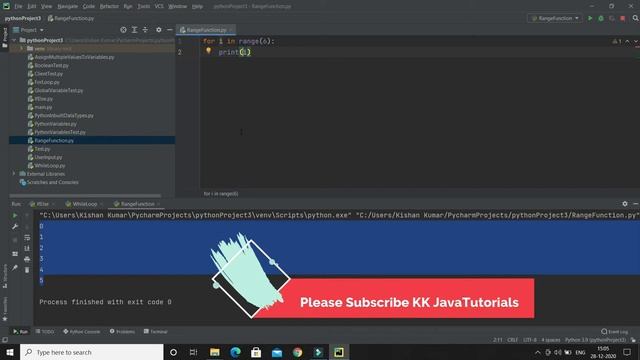
Task: Select main.py in project tree
Action: 43,107
